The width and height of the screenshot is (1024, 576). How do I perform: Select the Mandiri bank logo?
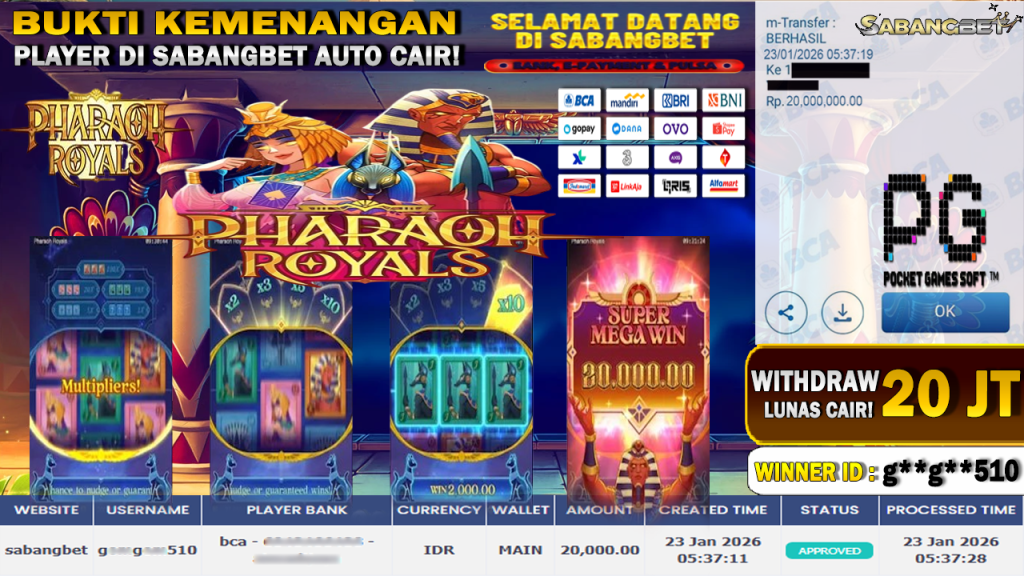(627, 101)
